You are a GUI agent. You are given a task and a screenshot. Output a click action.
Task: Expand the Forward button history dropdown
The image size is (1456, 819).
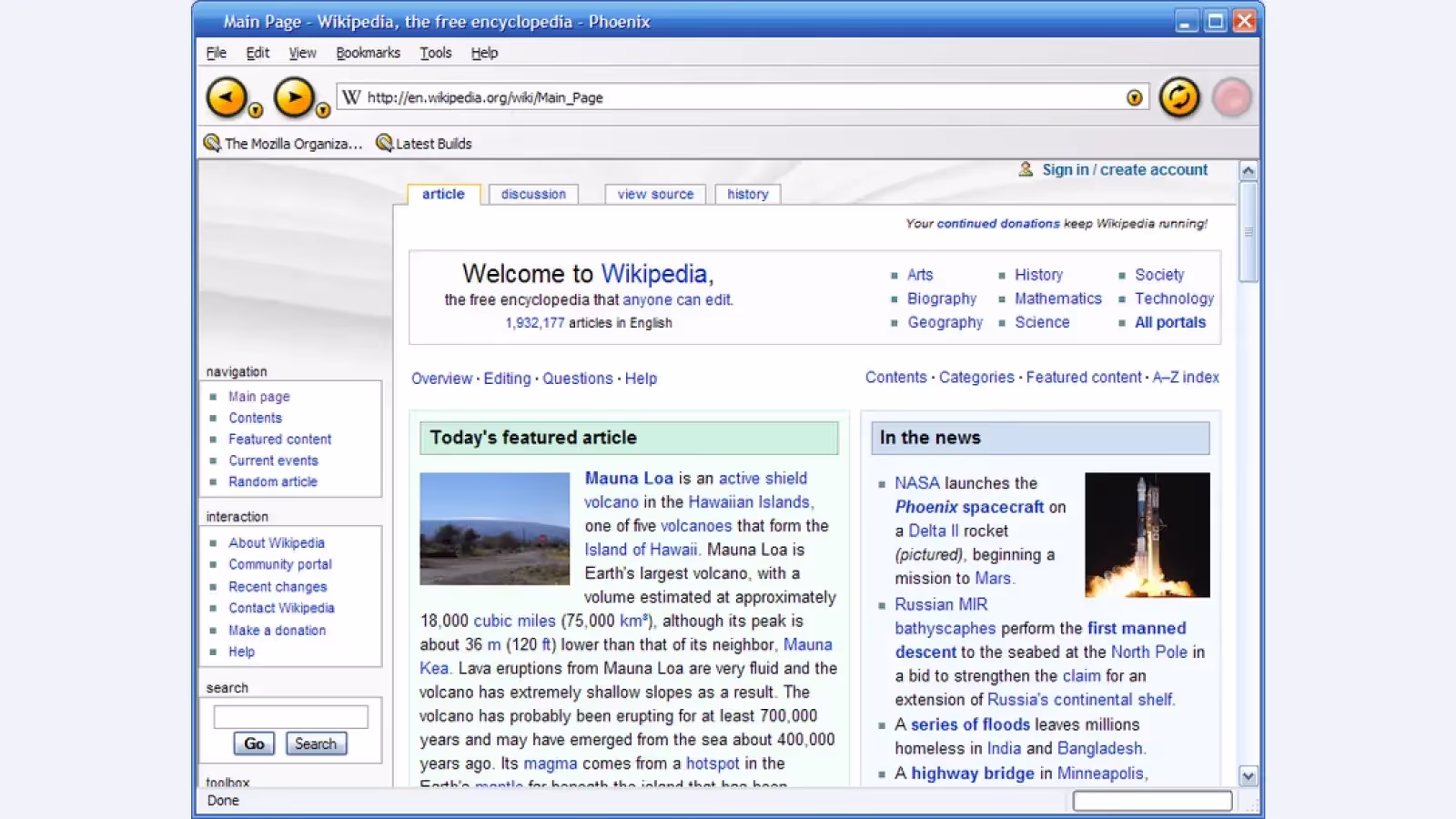point(323,111)
